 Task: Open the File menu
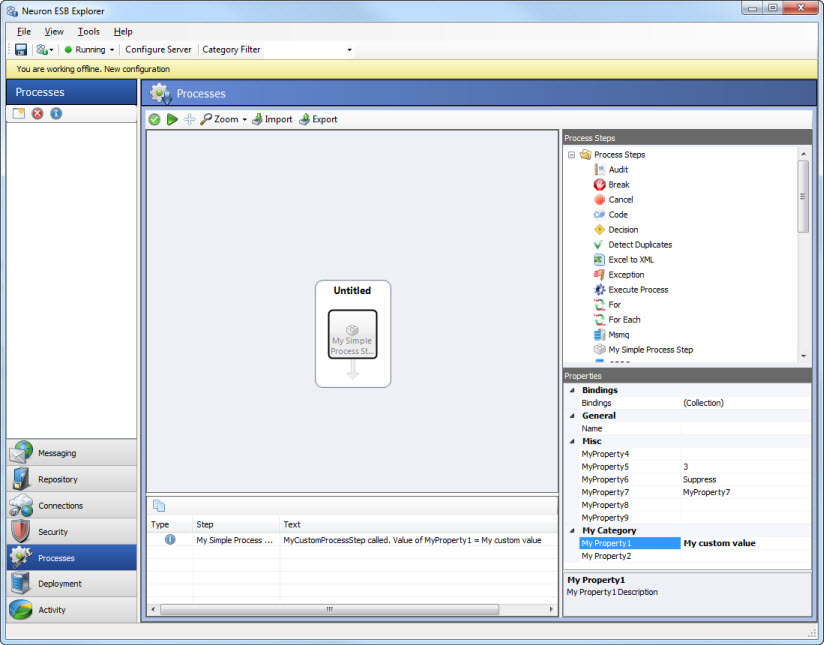(24, 32)
